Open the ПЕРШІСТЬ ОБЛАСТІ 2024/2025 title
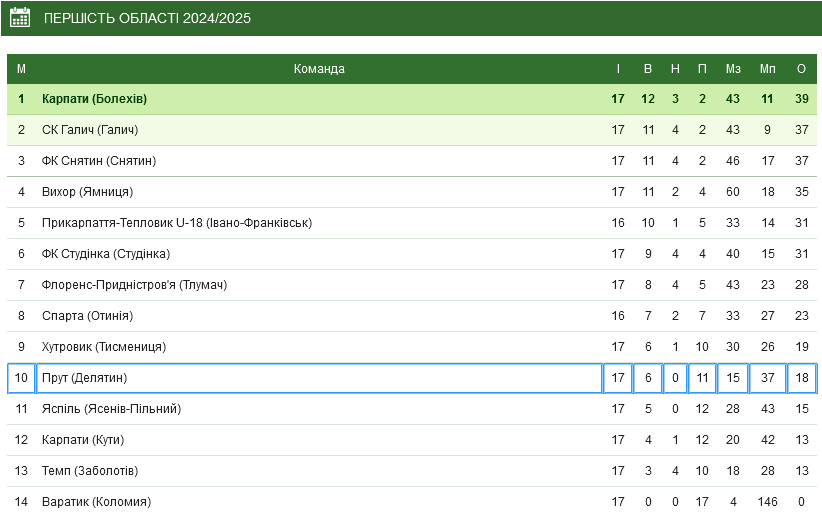This screenshot has width=822, height=529. [147, 18]
